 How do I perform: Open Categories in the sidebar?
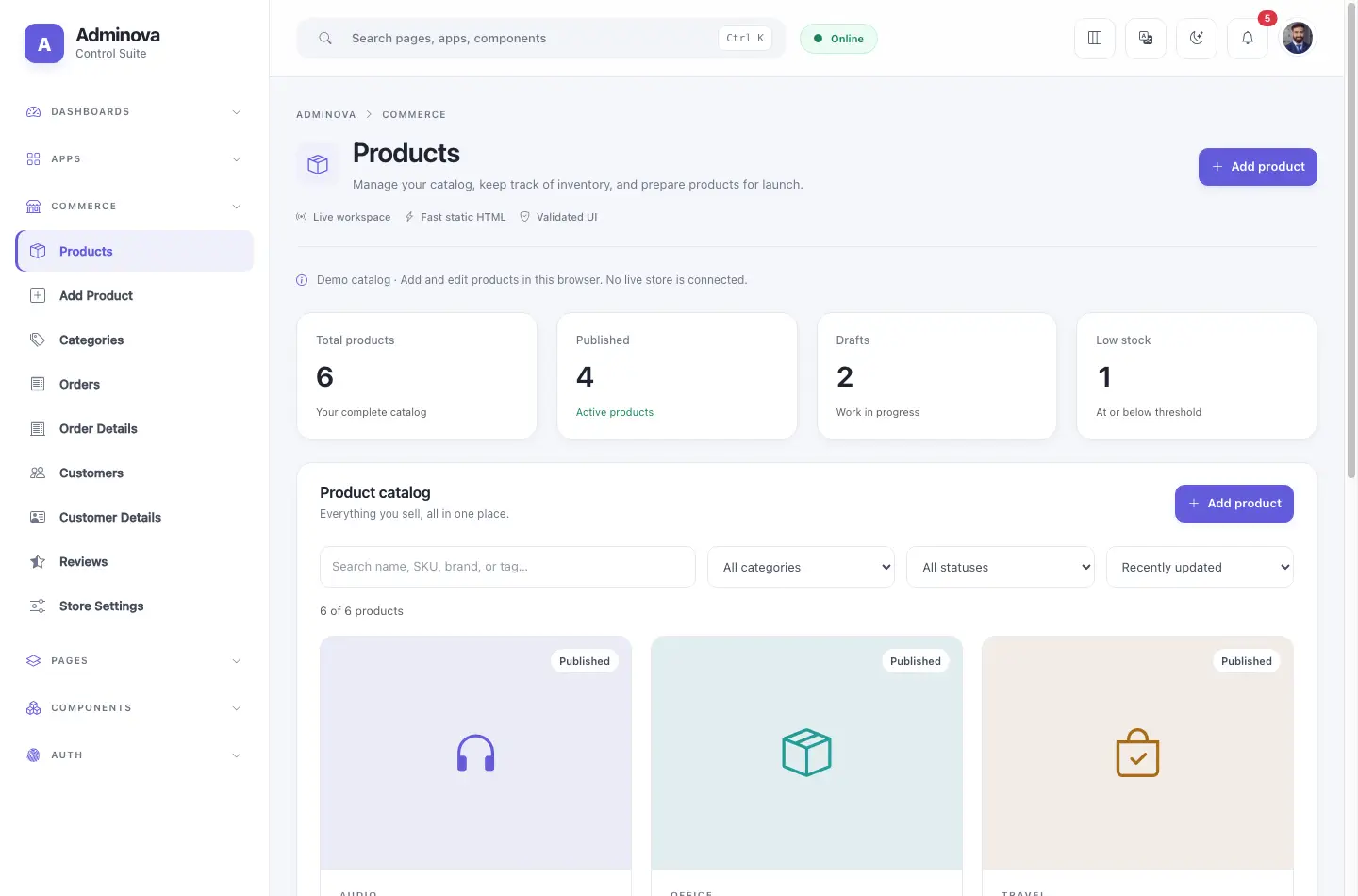135,340
